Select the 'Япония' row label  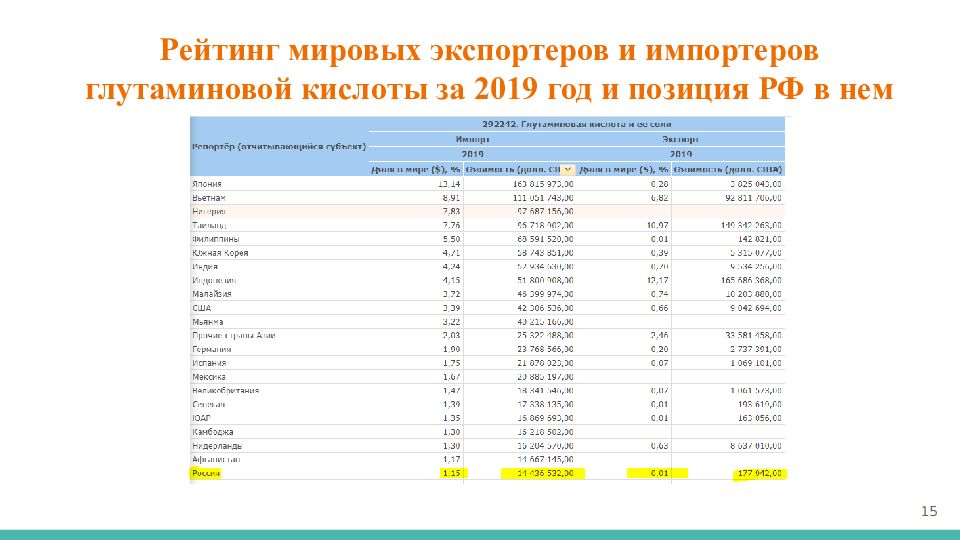207,184
